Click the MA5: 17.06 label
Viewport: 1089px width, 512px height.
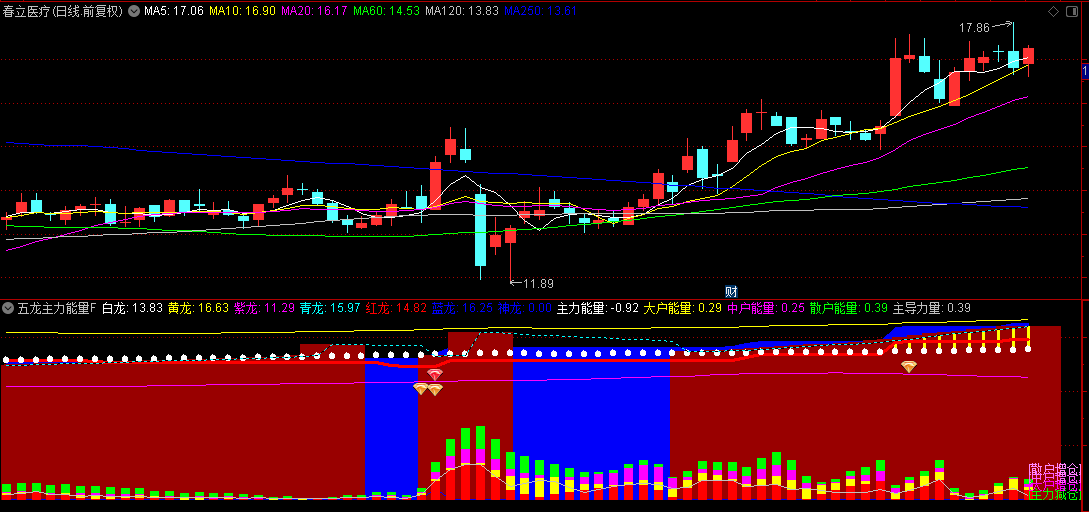[x=174, y=11]
